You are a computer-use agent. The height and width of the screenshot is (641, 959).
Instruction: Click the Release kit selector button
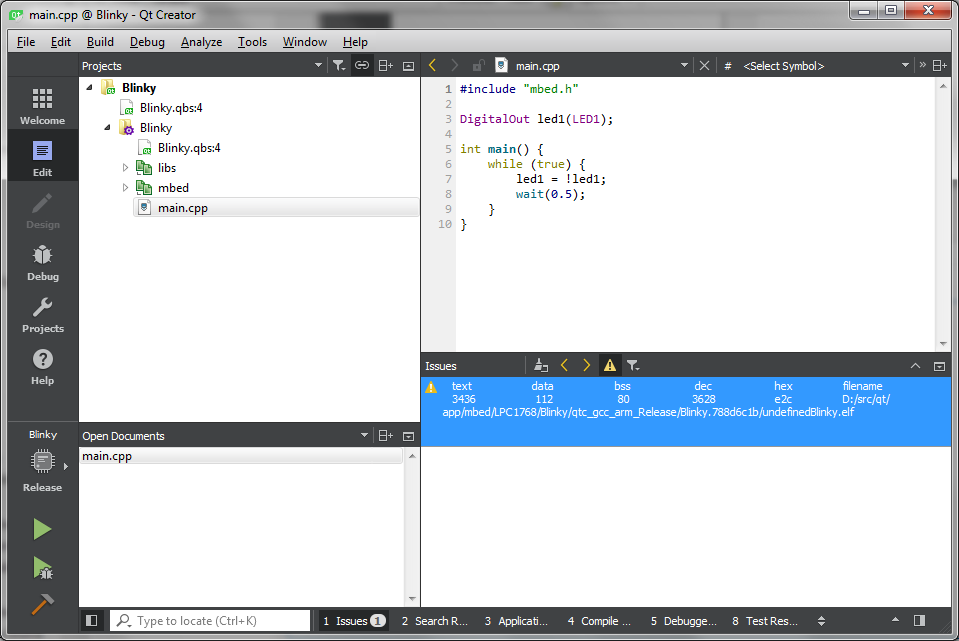pos(42,461)
